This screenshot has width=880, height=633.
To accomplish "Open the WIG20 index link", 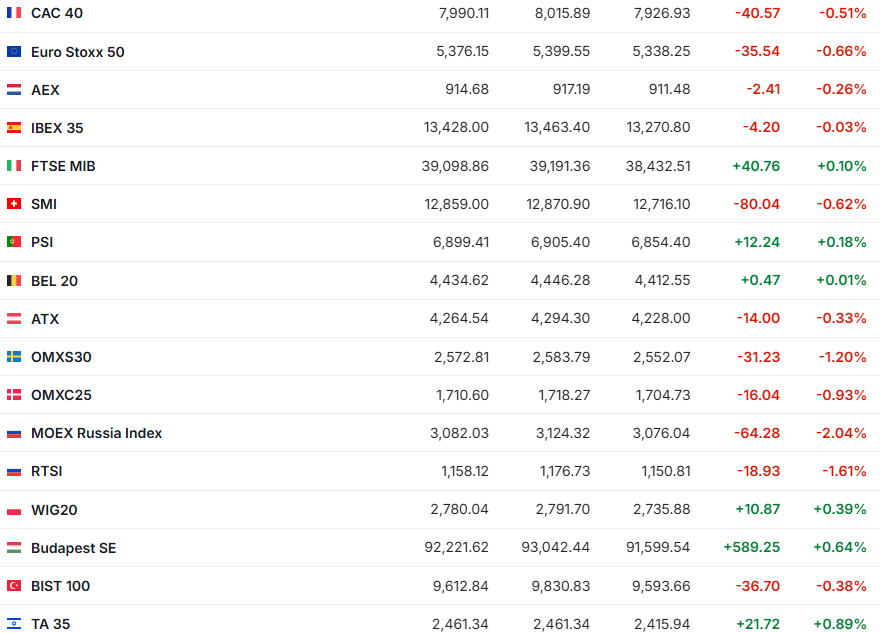I will pos(54,510).
